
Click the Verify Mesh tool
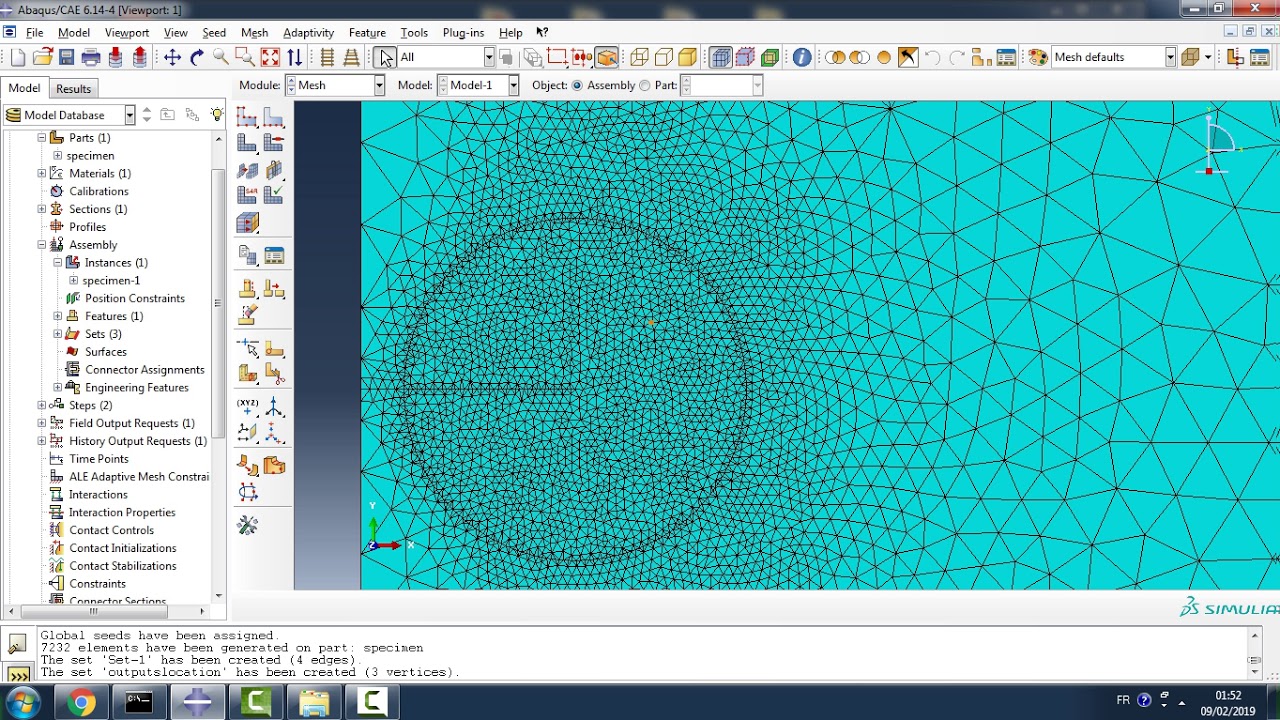[x=273, y=196]
